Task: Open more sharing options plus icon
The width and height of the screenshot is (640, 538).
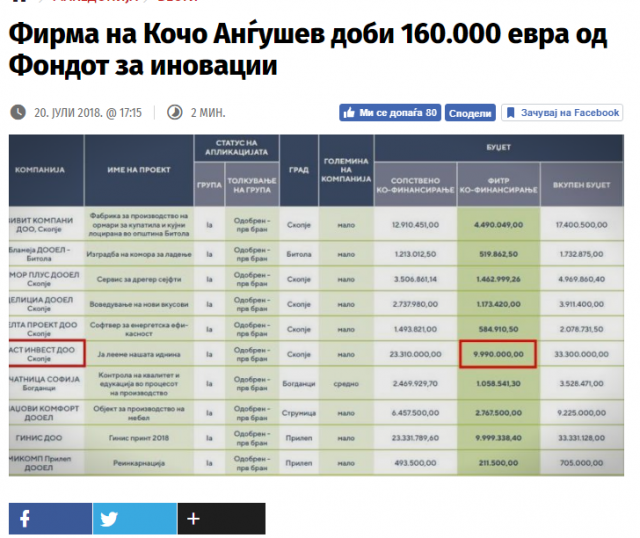Action: point(221,518)
